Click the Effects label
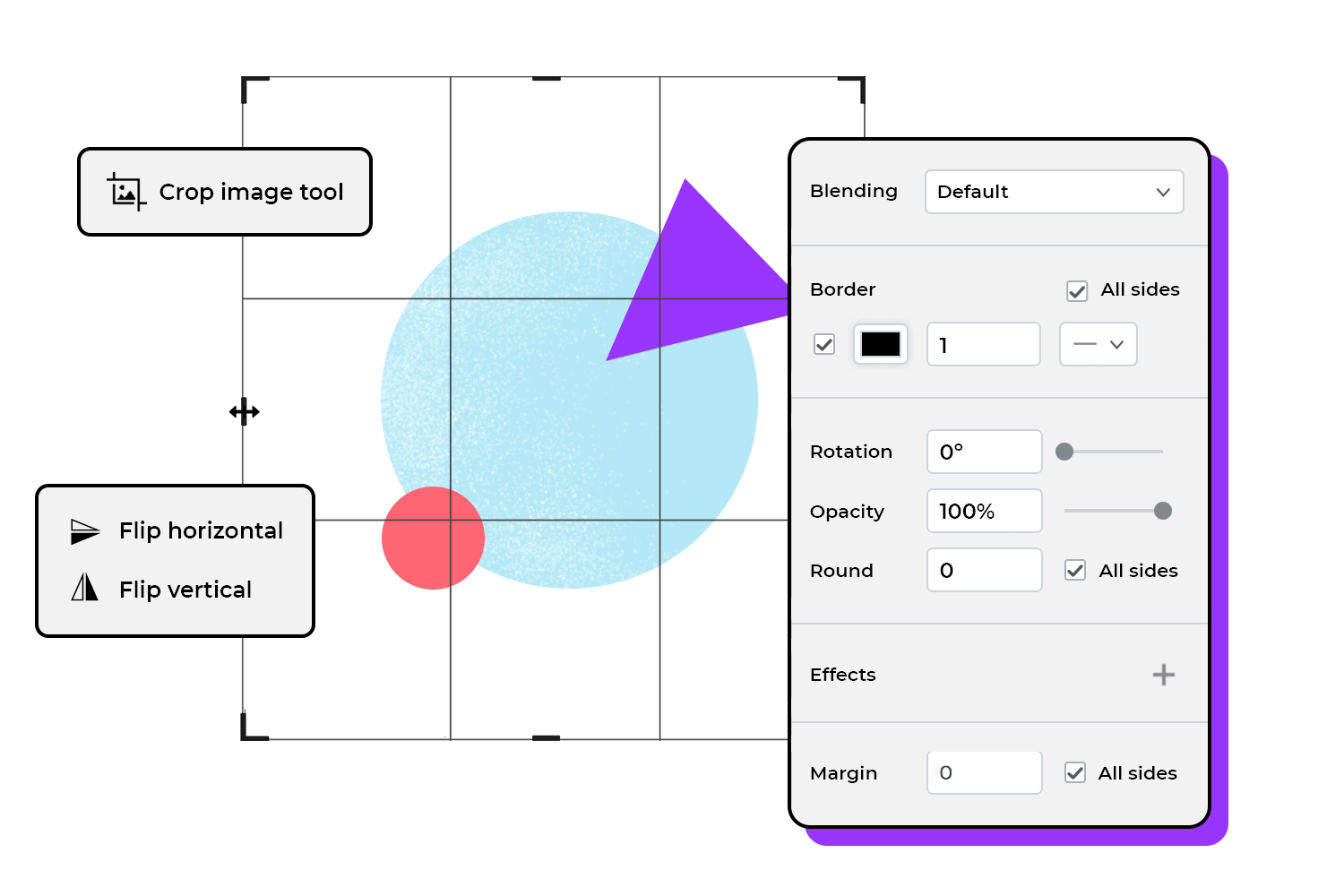This screenshot has height=896, width=1344. (843, 675)
